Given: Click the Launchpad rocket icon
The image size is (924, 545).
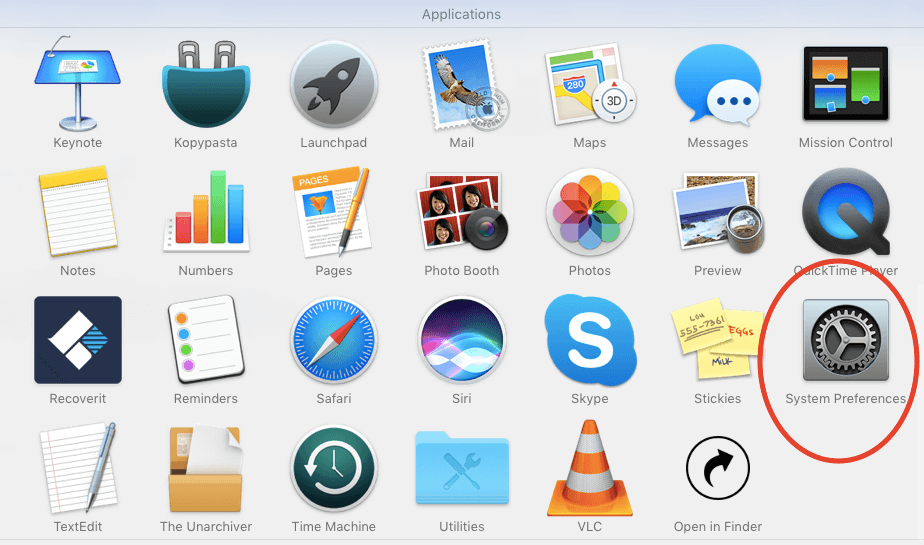Looking at the screenshot, I should [334, 84].
